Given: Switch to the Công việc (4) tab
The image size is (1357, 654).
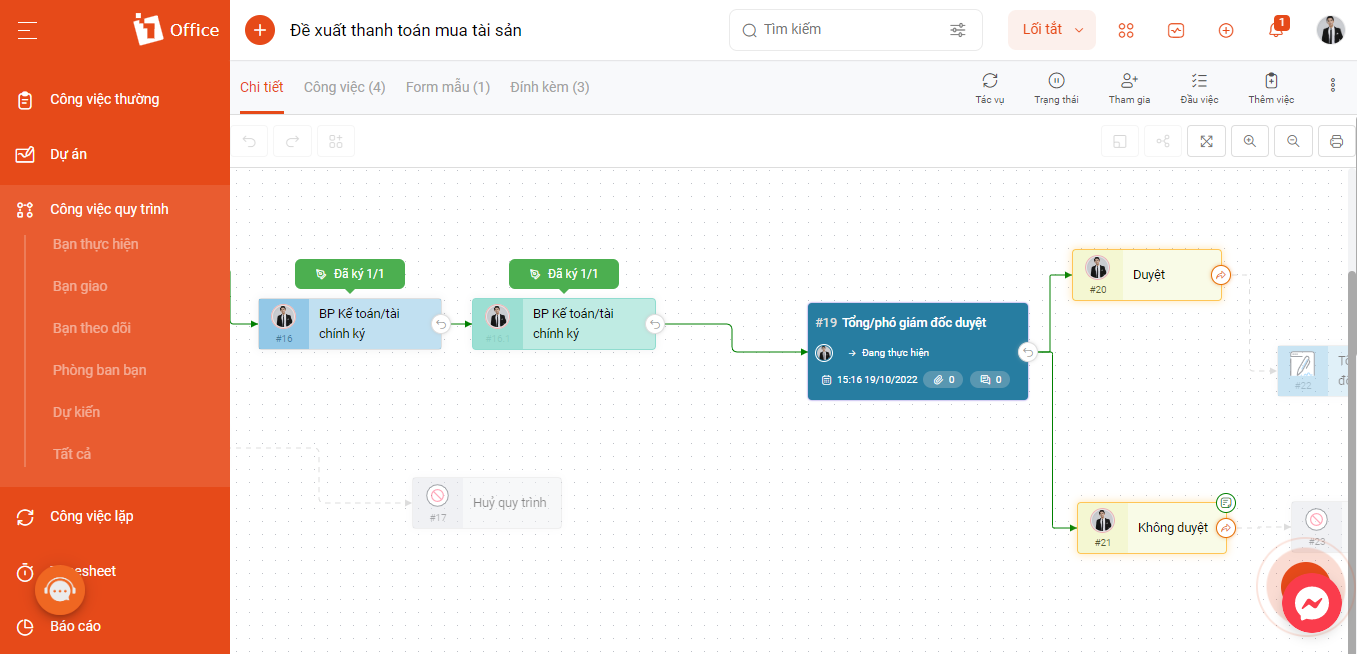Looking at the screenshot, I should click(344, 87).
